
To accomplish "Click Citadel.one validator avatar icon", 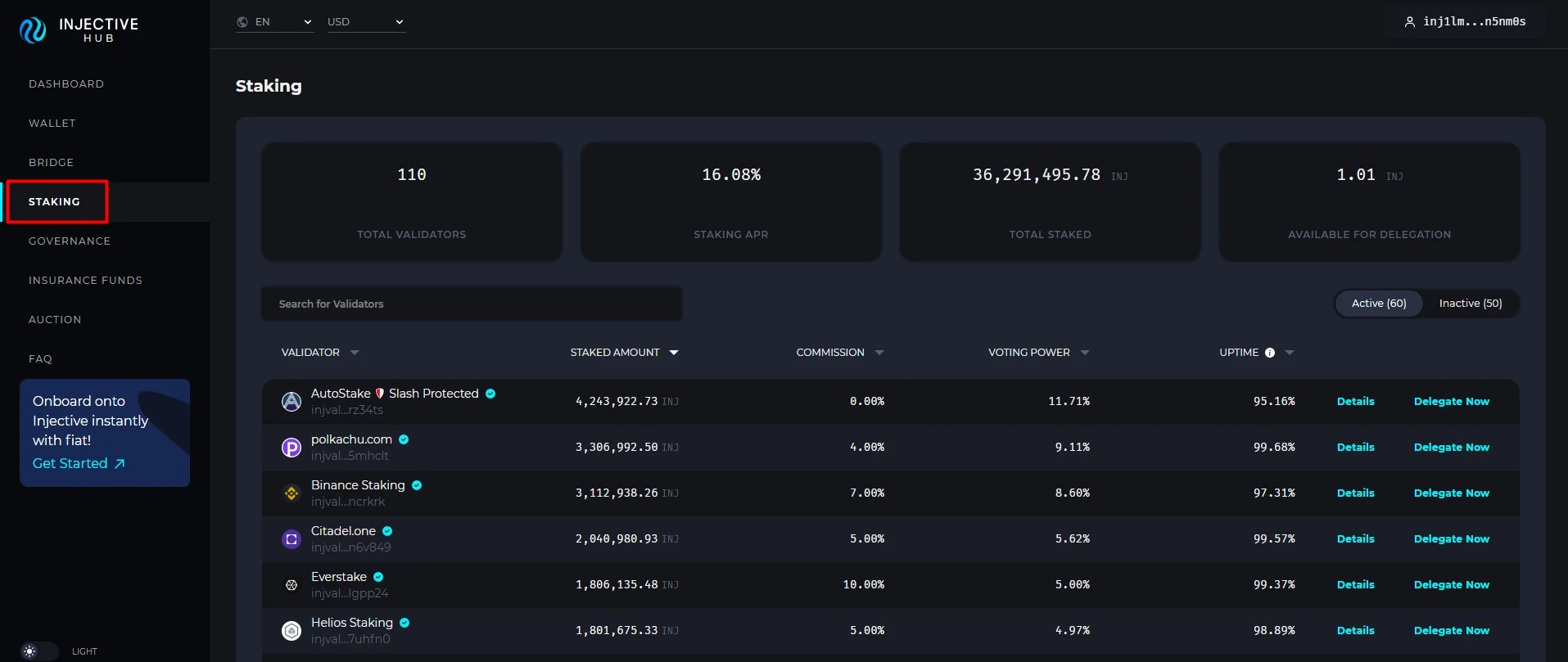I will click(x=291, y=539).
